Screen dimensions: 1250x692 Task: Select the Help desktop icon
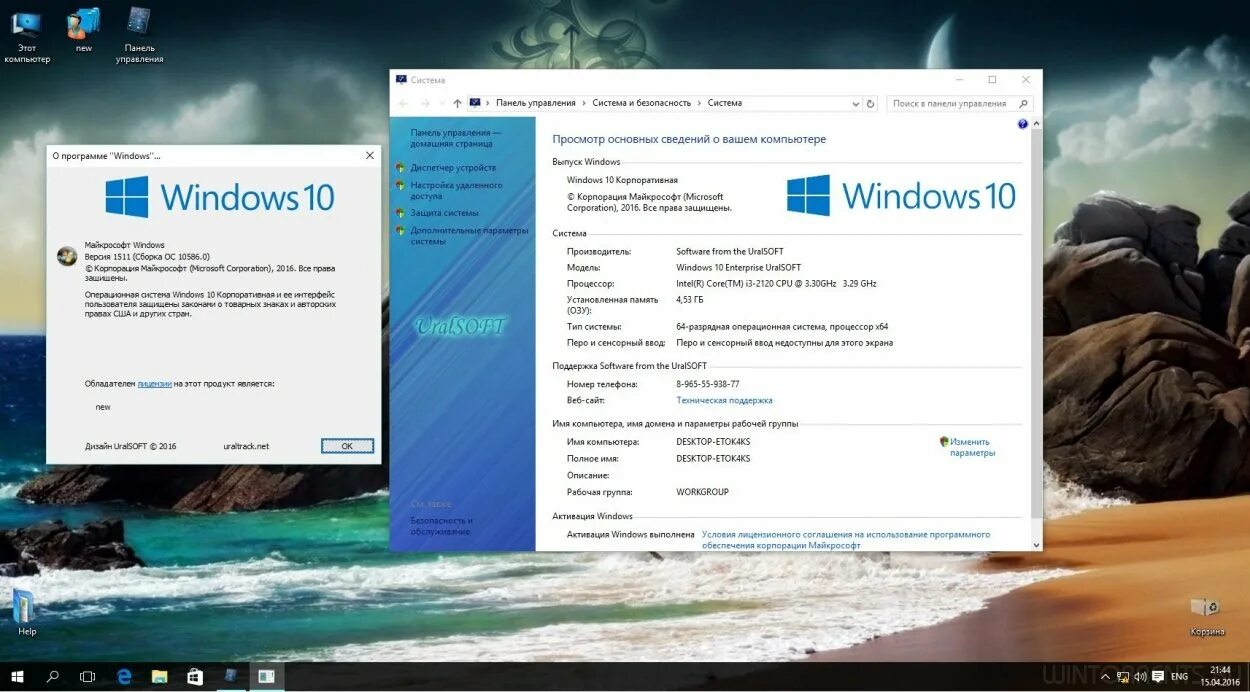(x=26, y=612)
